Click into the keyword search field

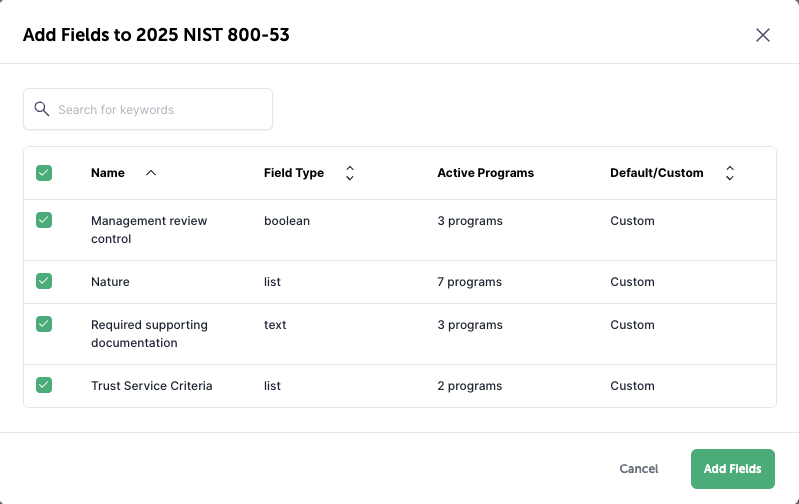tap(160, 109)
